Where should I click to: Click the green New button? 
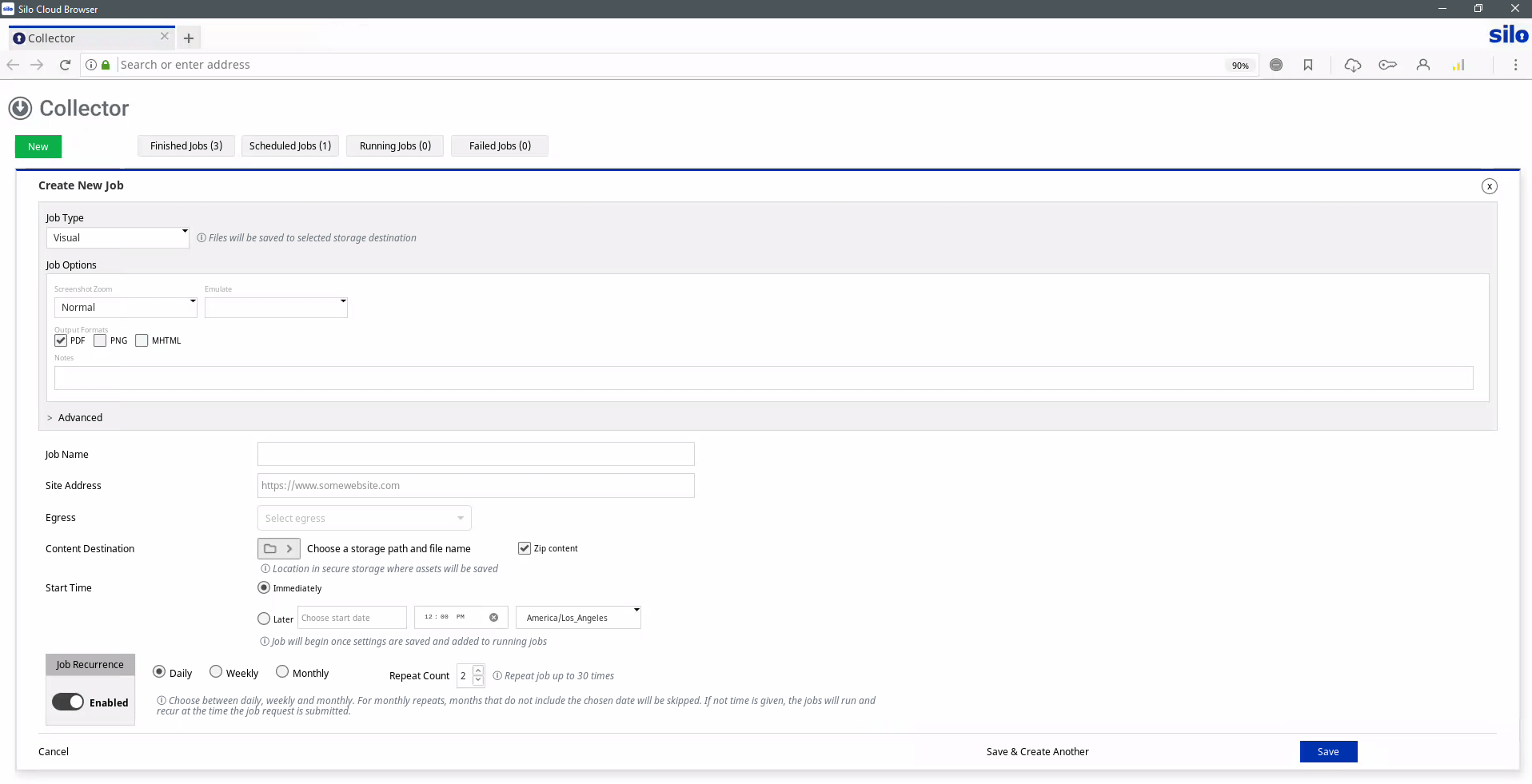(x=38, y=146)
